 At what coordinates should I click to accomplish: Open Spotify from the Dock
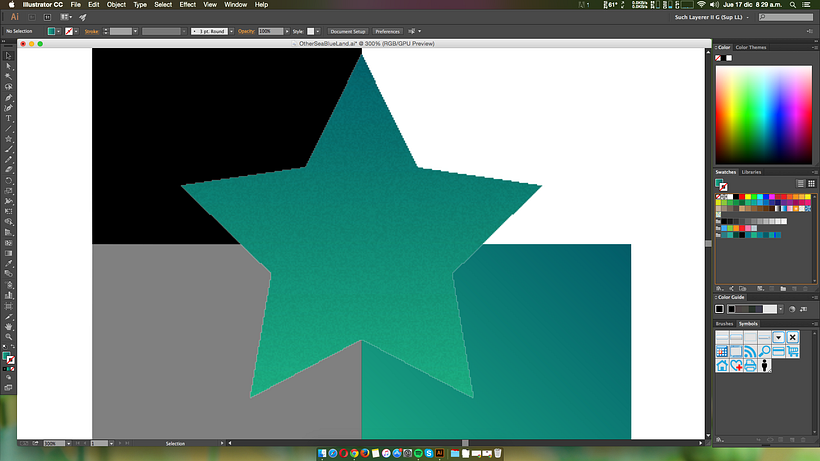click(418, 453)
